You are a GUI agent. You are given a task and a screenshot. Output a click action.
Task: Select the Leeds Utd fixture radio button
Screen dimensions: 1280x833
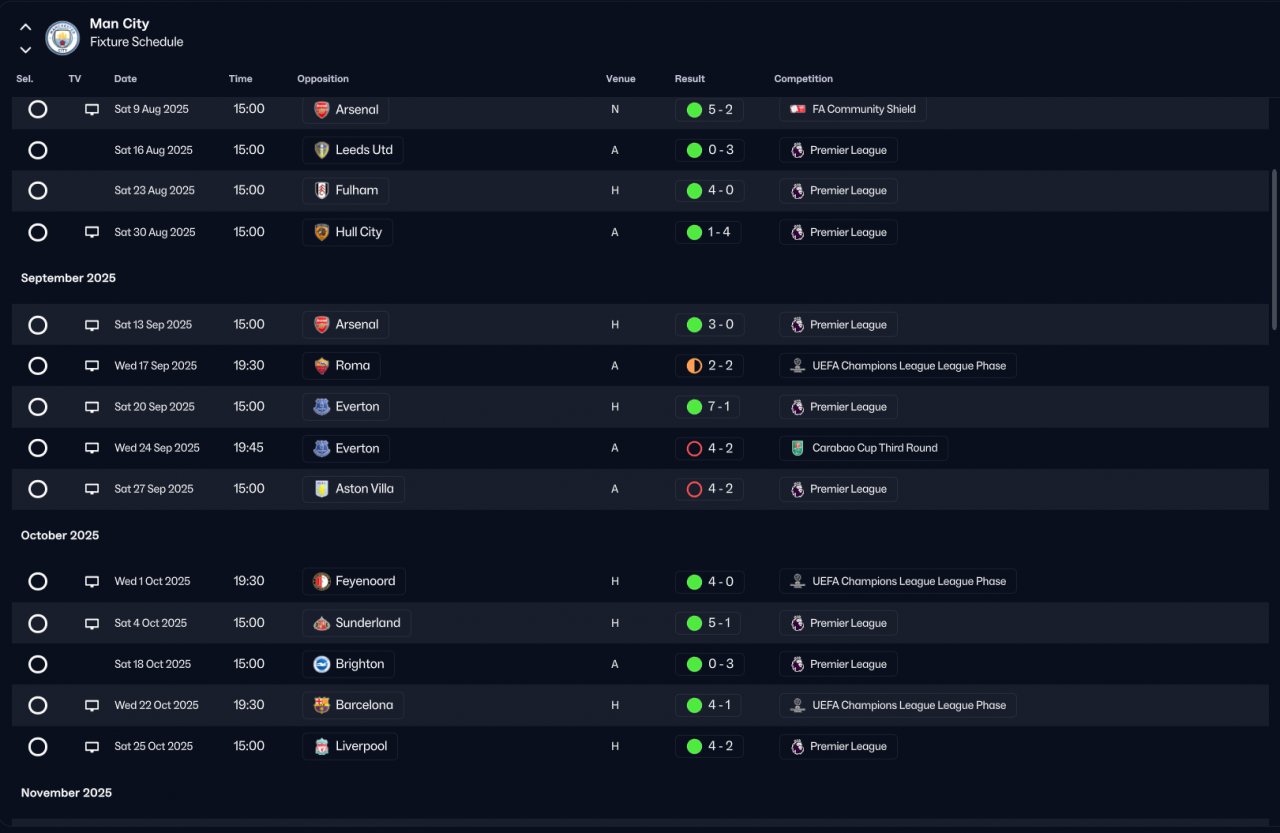click(x=38, y=150)
